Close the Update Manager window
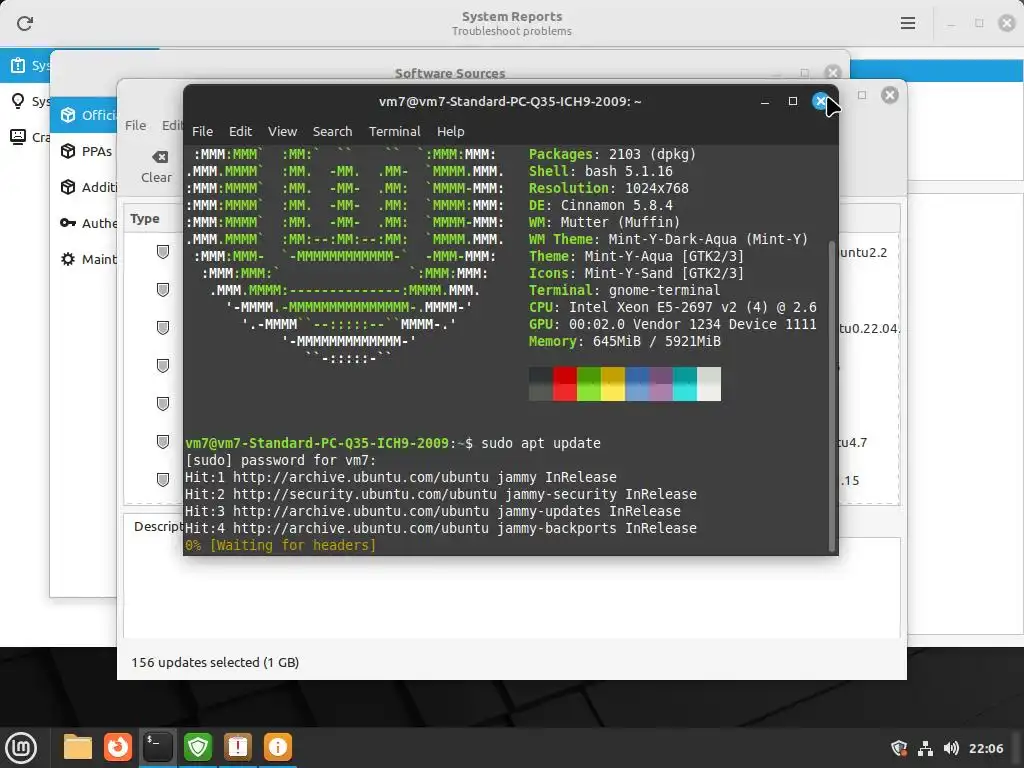This screenshot has height=768, width=1024. 889,95
